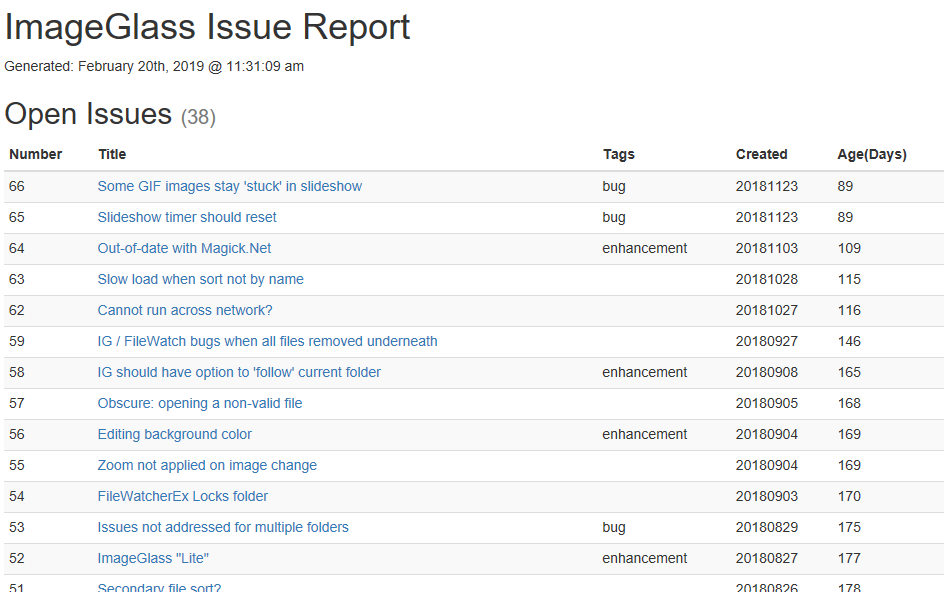Click 'enhancement' tag in issue 52 row
Viewport: 951px width, 592px height.
tap(645, 558)
